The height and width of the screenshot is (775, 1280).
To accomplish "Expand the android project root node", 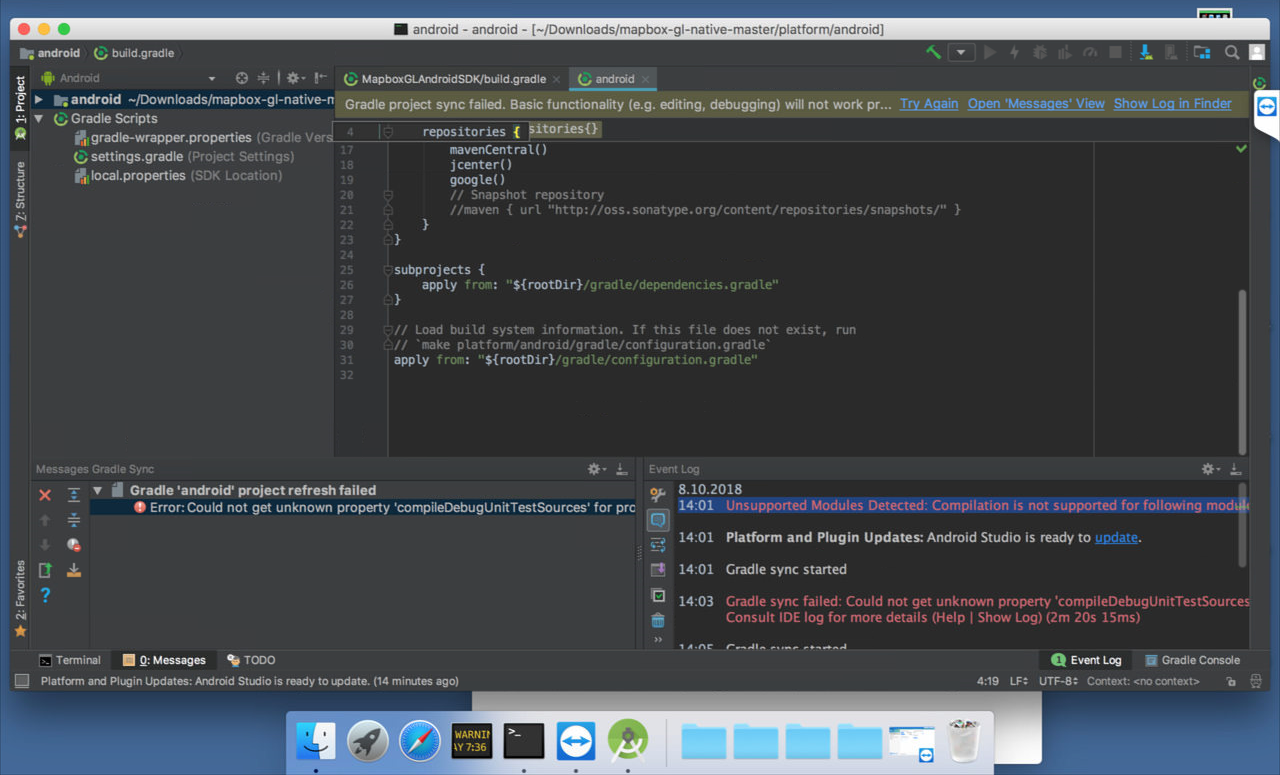I will tap(39, 100).
